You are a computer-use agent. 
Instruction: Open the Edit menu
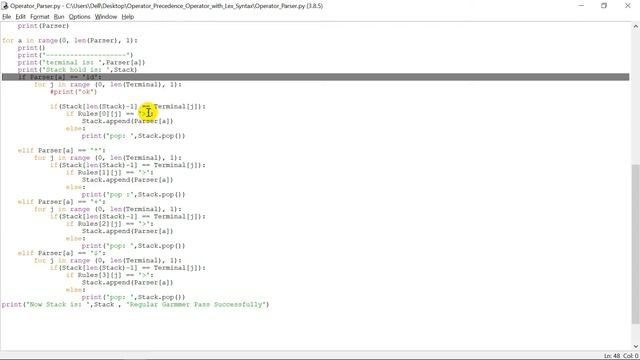(x=20, y=17)
